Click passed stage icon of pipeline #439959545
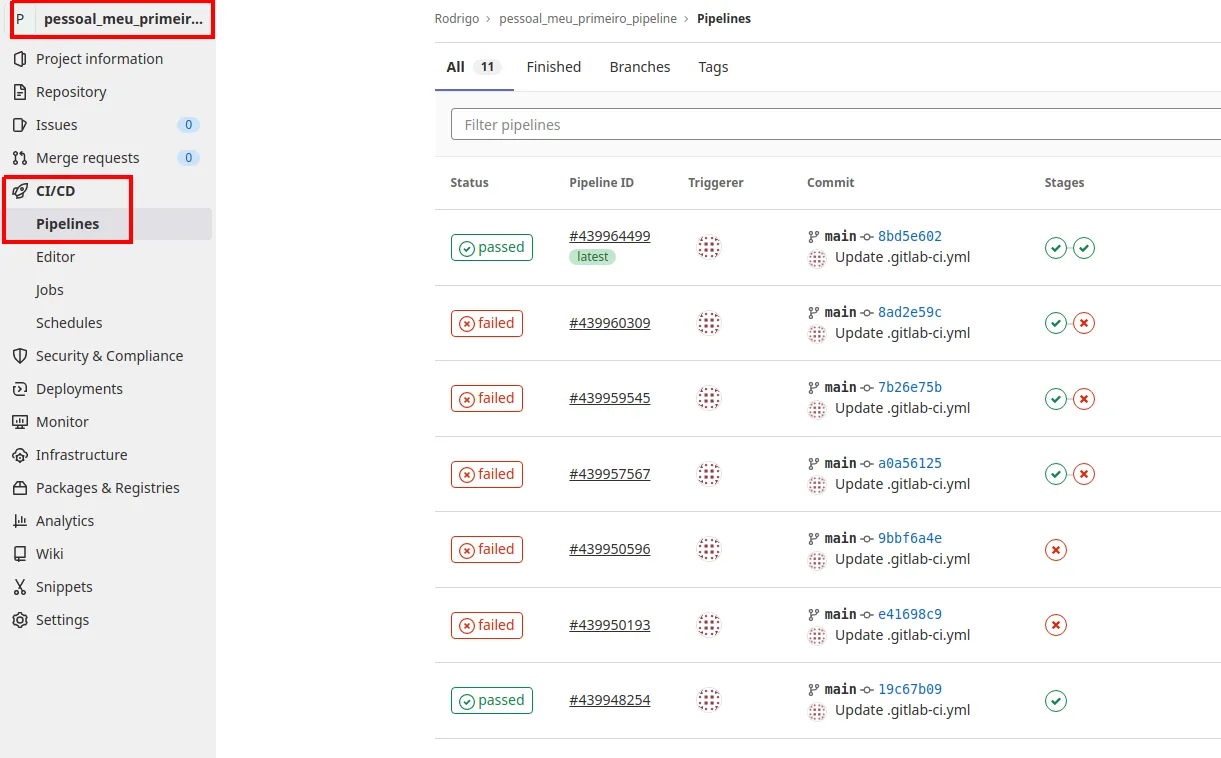1221x758 pixels. [1056, 398]
